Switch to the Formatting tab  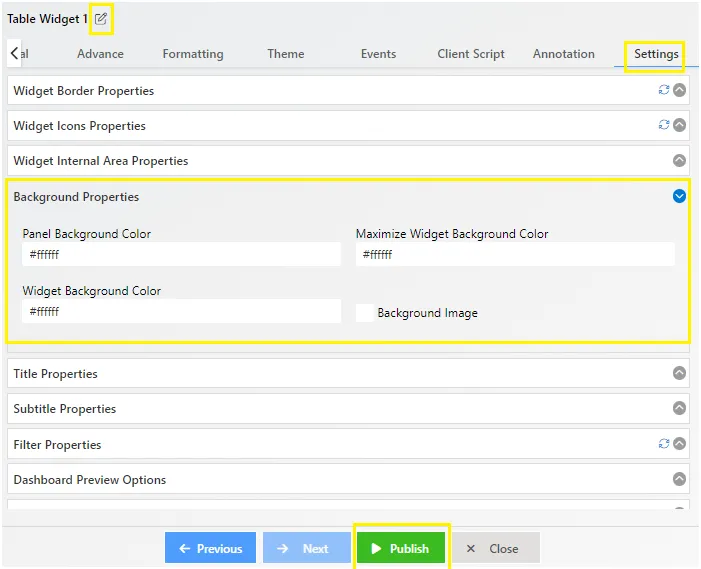click(193, 54)
